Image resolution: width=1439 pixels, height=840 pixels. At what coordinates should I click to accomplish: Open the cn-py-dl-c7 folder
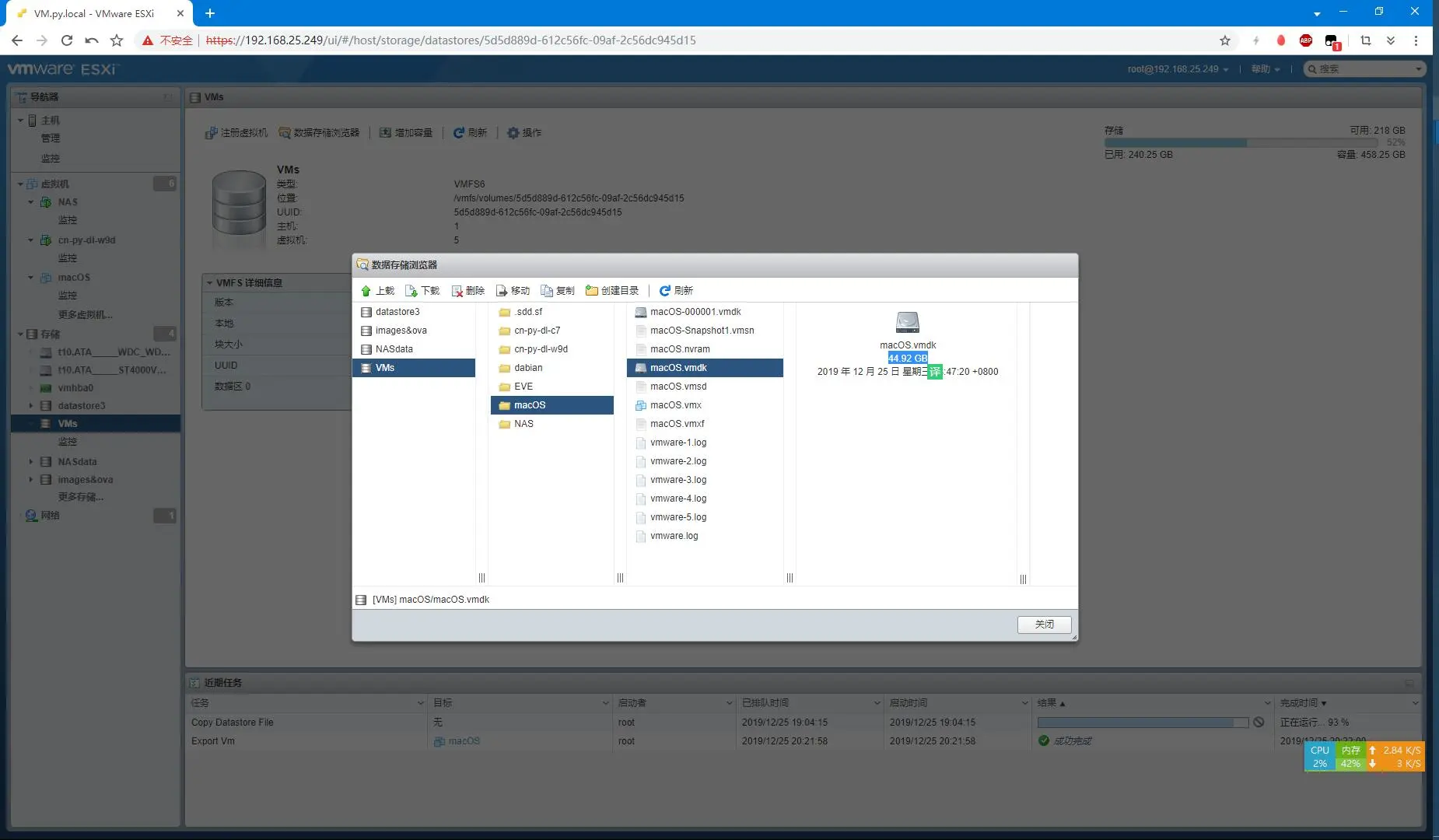pyautogui.click(x=537, y=331)
